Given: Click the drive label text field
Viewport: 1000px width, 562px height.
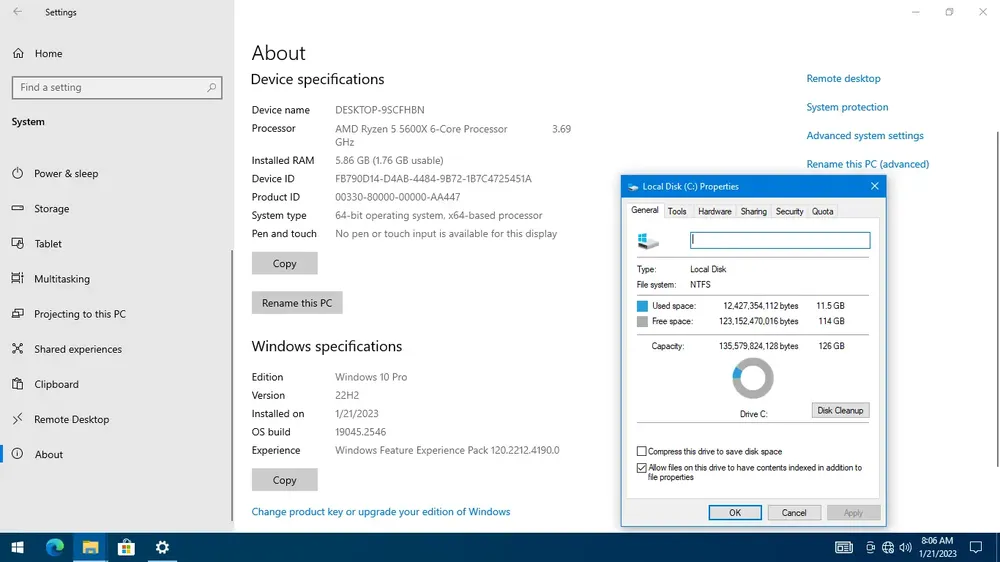Looking at the screenshot, I should (780, 240).
